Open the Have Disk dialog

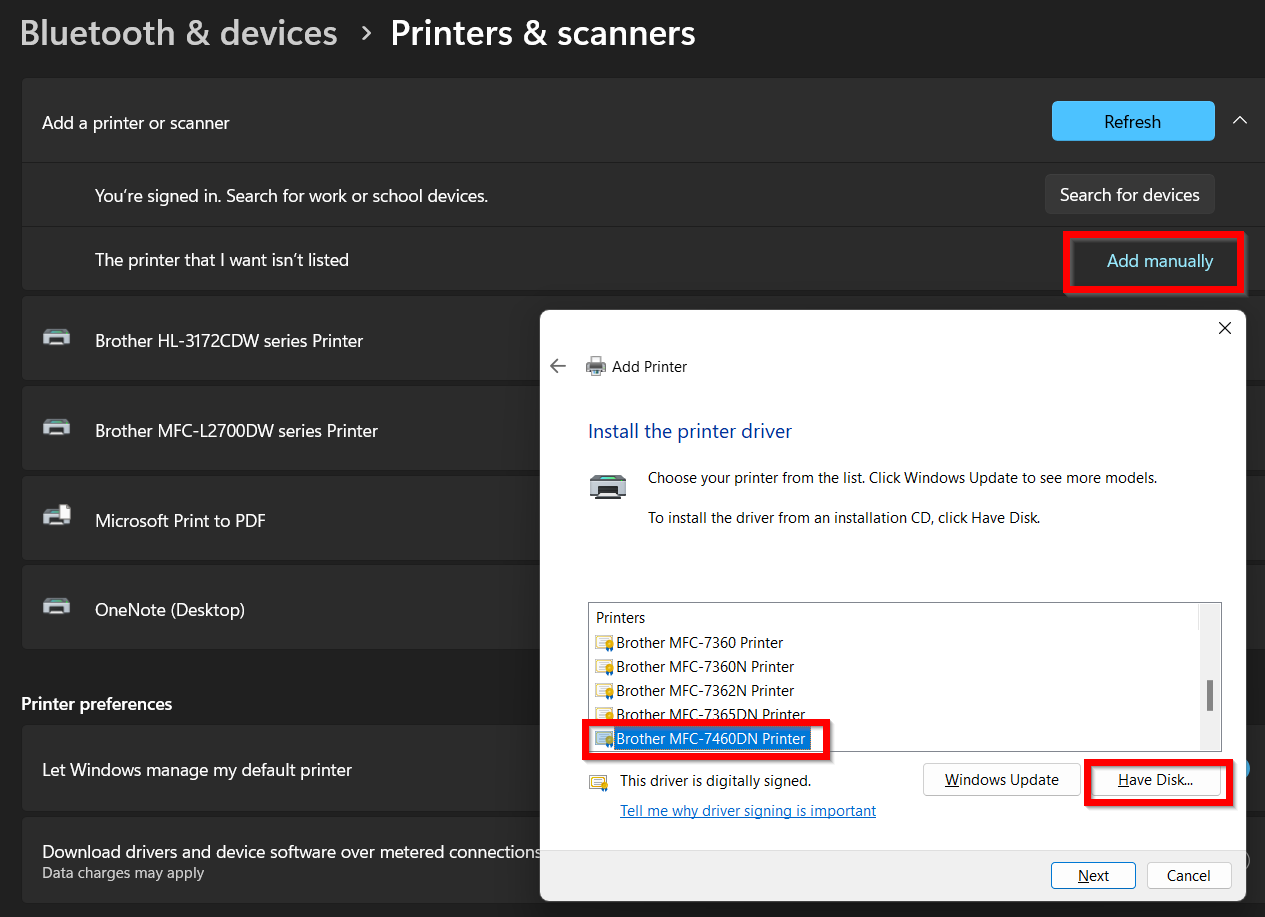pos(1155,780)
